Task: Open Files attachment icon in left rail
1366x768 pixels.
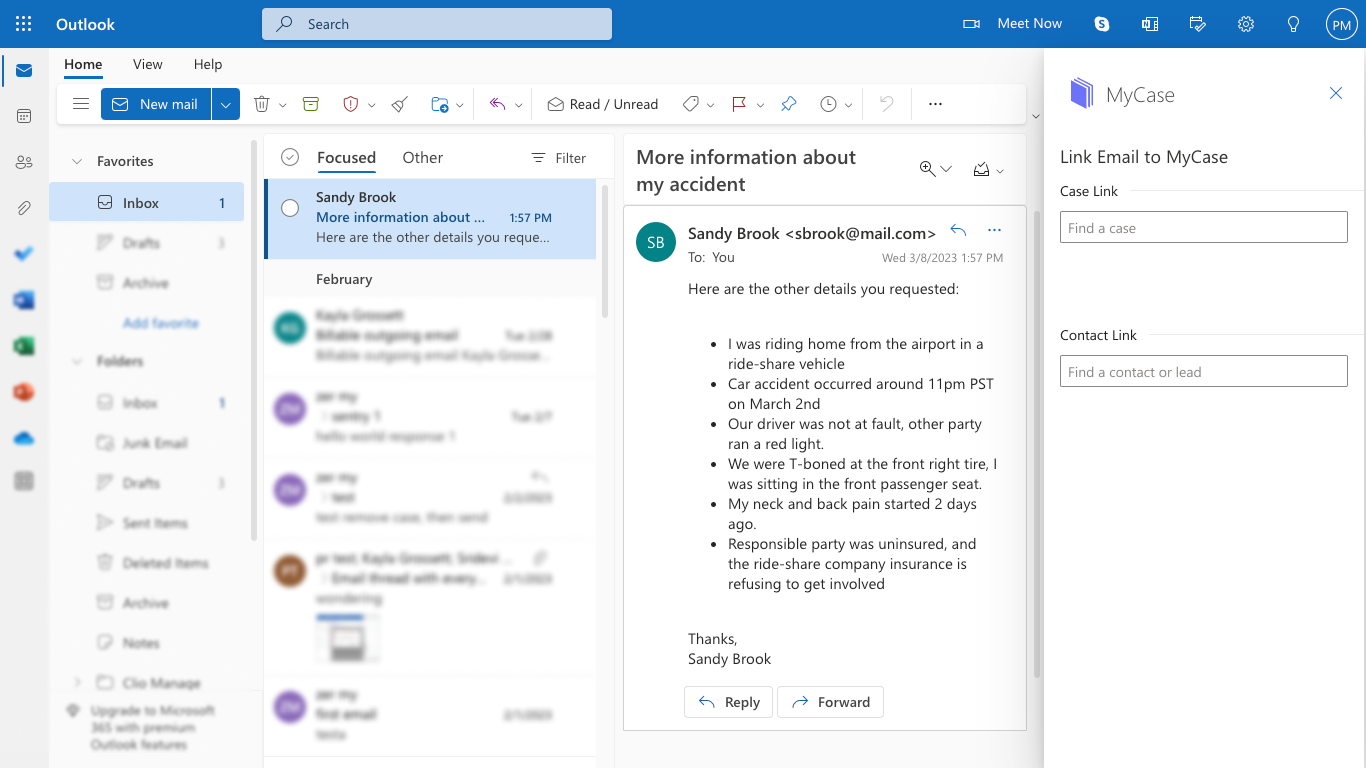Action: (x=24, y=208)
